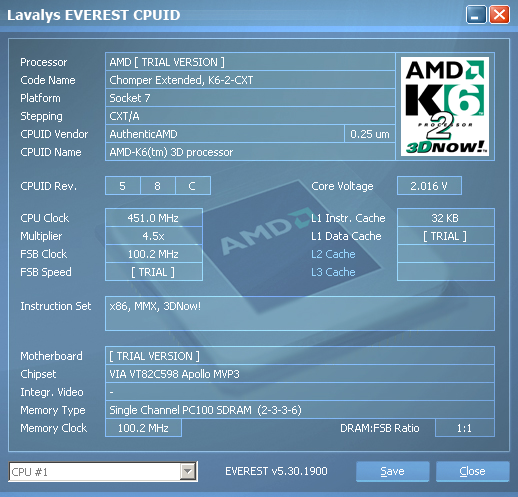This screenshot has height=497, width=518.
Task: Click the Memory Clock value 100.2 MHz
Action: pyautogui.click(x=143, y=428)
